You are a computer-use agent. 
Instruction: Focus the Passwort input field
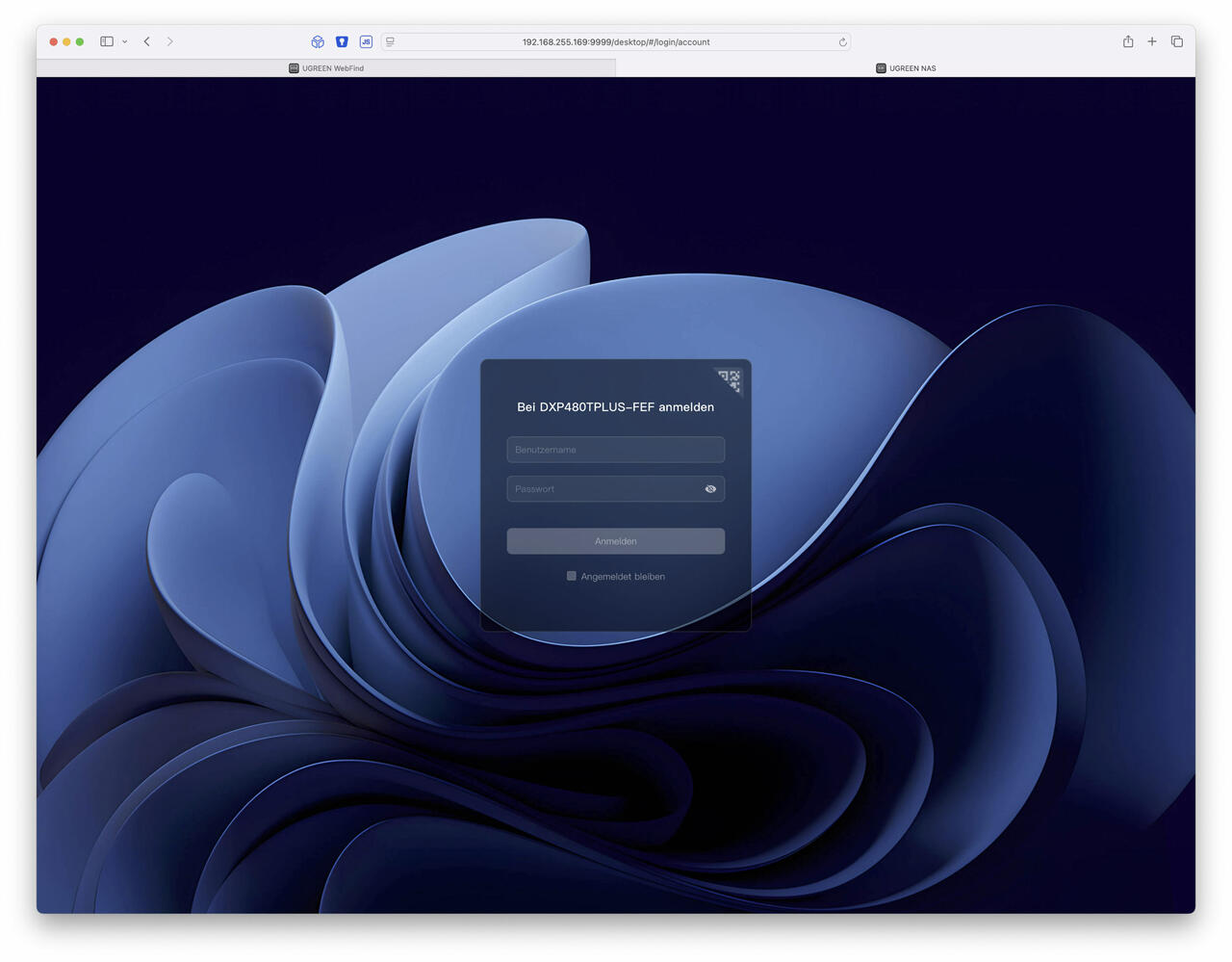point(616,489)
